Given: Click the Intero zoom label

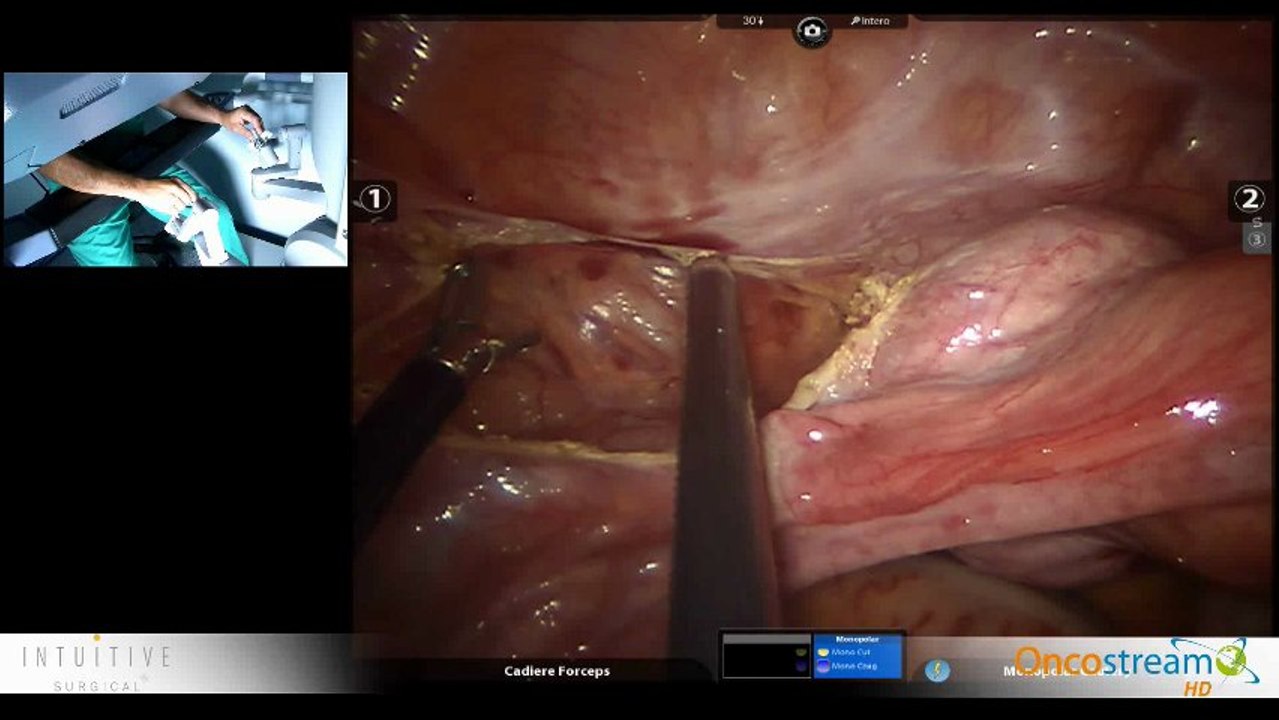Looking at the screenshot, I should click(x=870, y=20).
